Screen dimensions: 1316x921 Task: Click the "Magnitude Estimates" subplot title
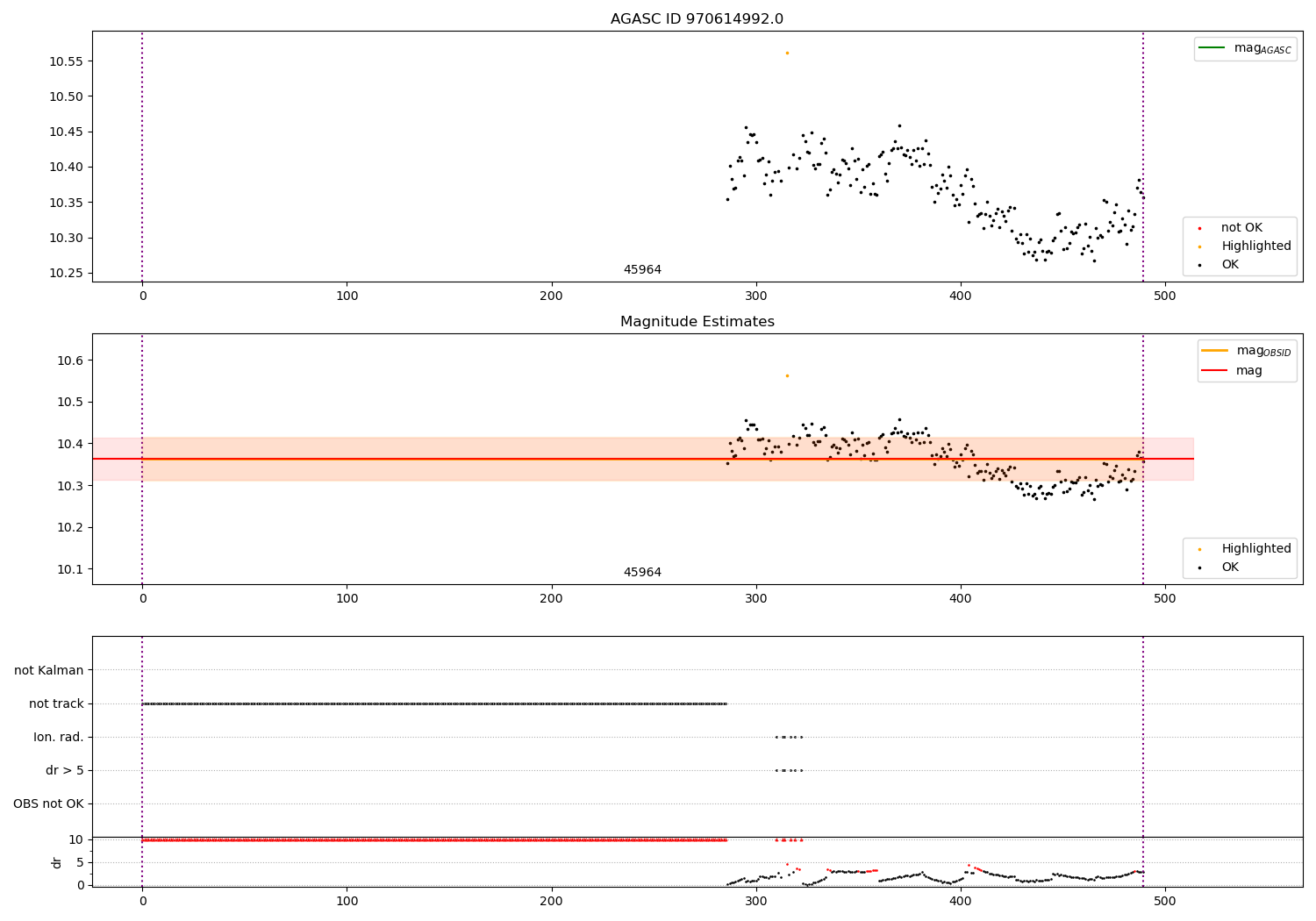coord(697,322)
